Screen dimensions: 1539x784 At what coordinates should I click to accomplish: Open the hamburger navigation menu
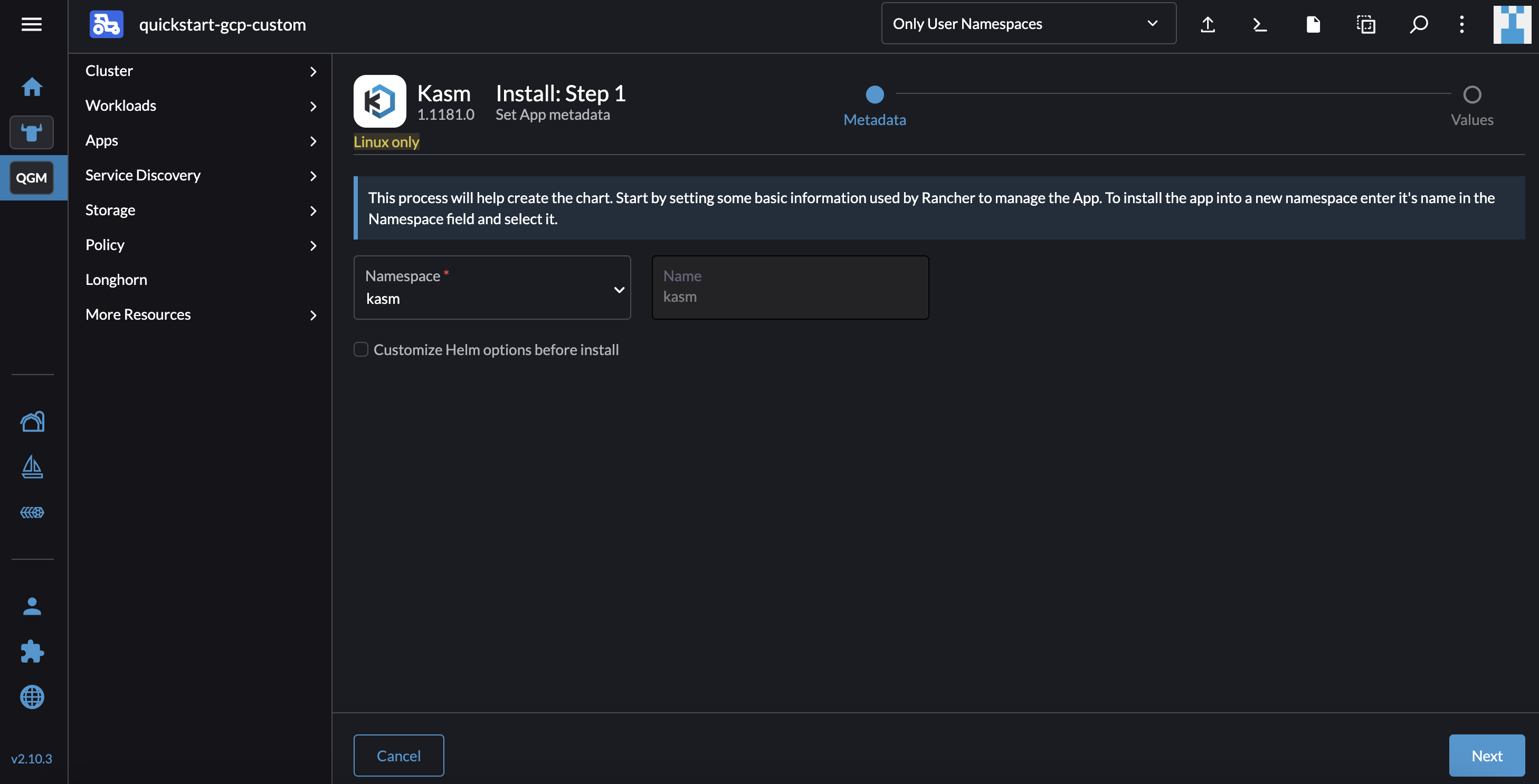pos(32,24)
